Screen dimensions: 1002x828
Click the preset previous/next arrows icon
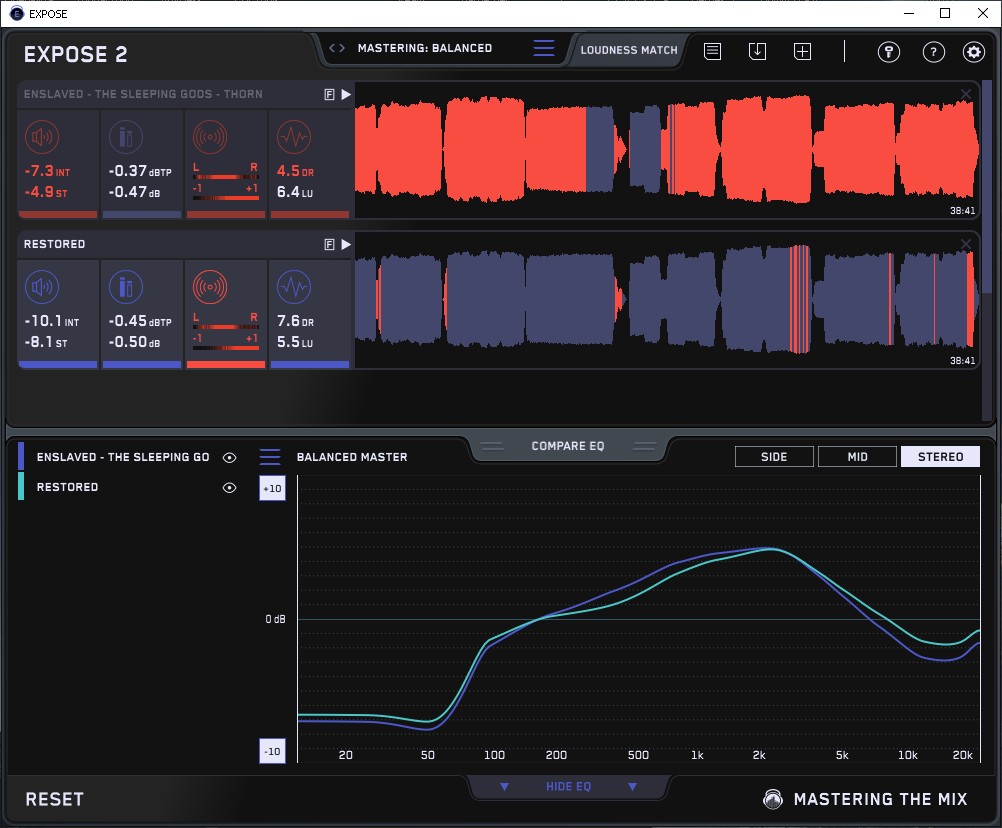337,48
